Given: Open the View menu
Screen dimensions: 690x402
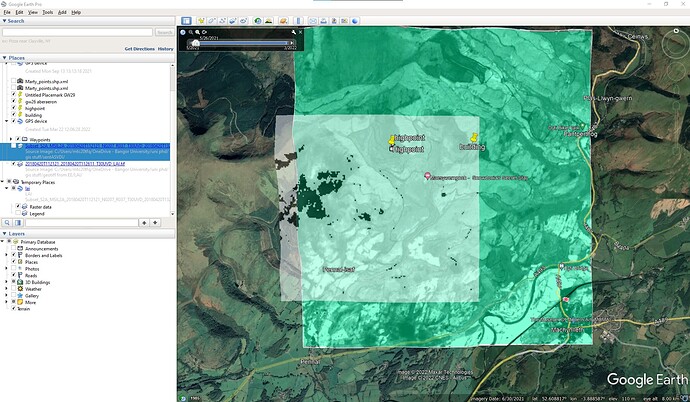Looking at the screenshot, I should (x=33, y=12).
